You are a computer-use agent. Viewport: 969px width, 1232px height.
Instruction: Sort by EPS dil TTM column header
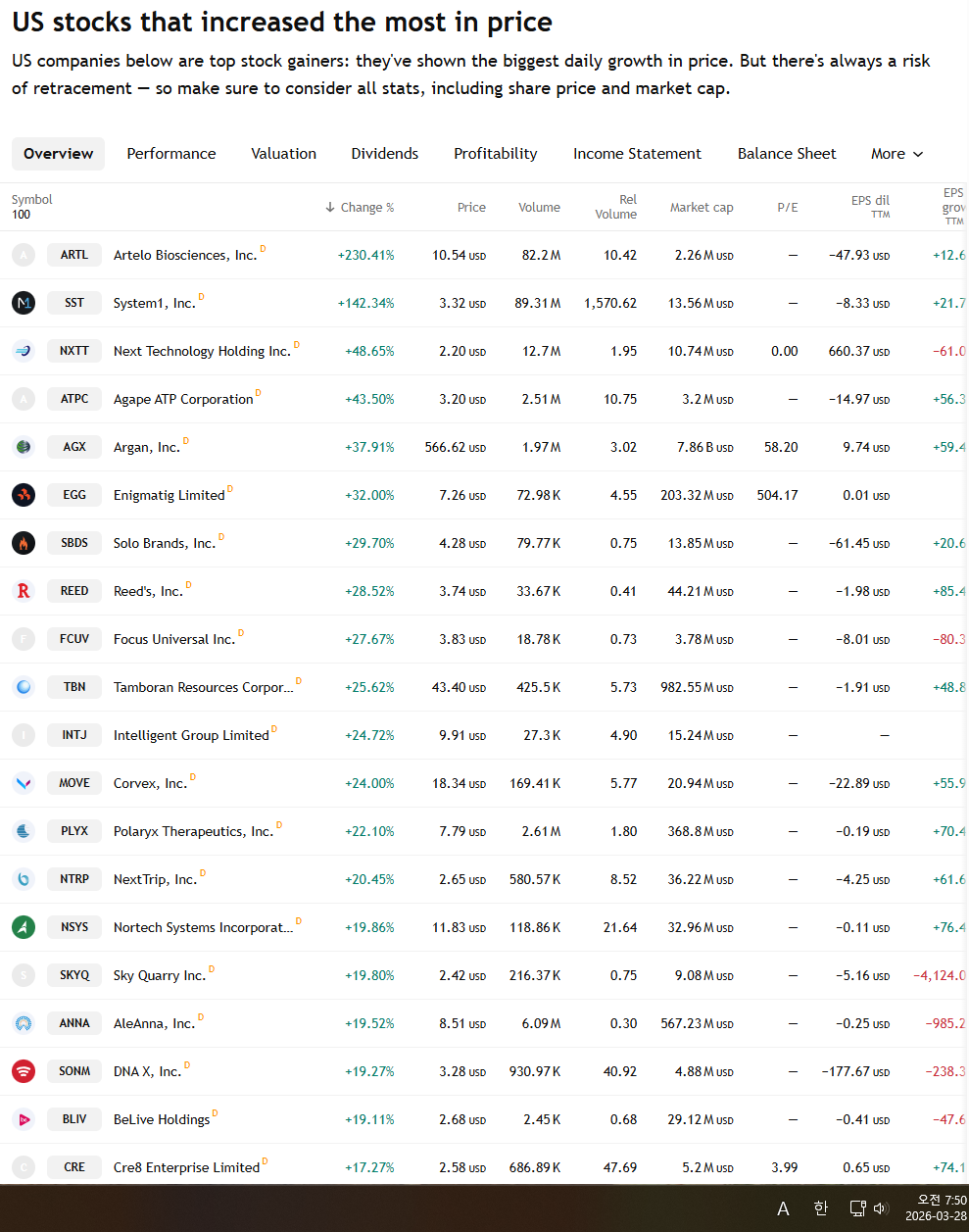870,206
